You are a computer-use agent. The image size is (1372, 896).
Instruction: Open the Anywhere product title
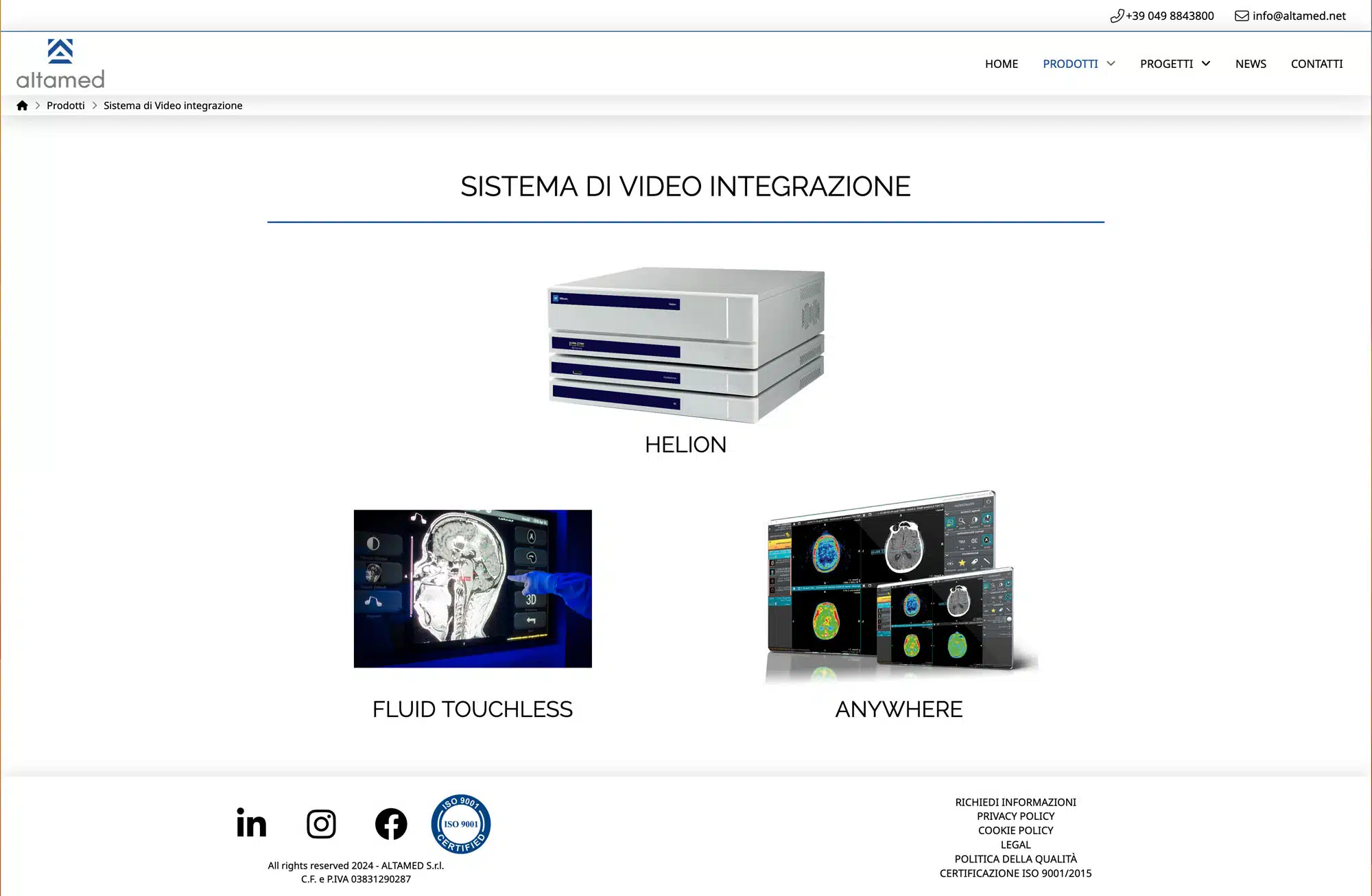pyautogui.click(x=899, y=709)
